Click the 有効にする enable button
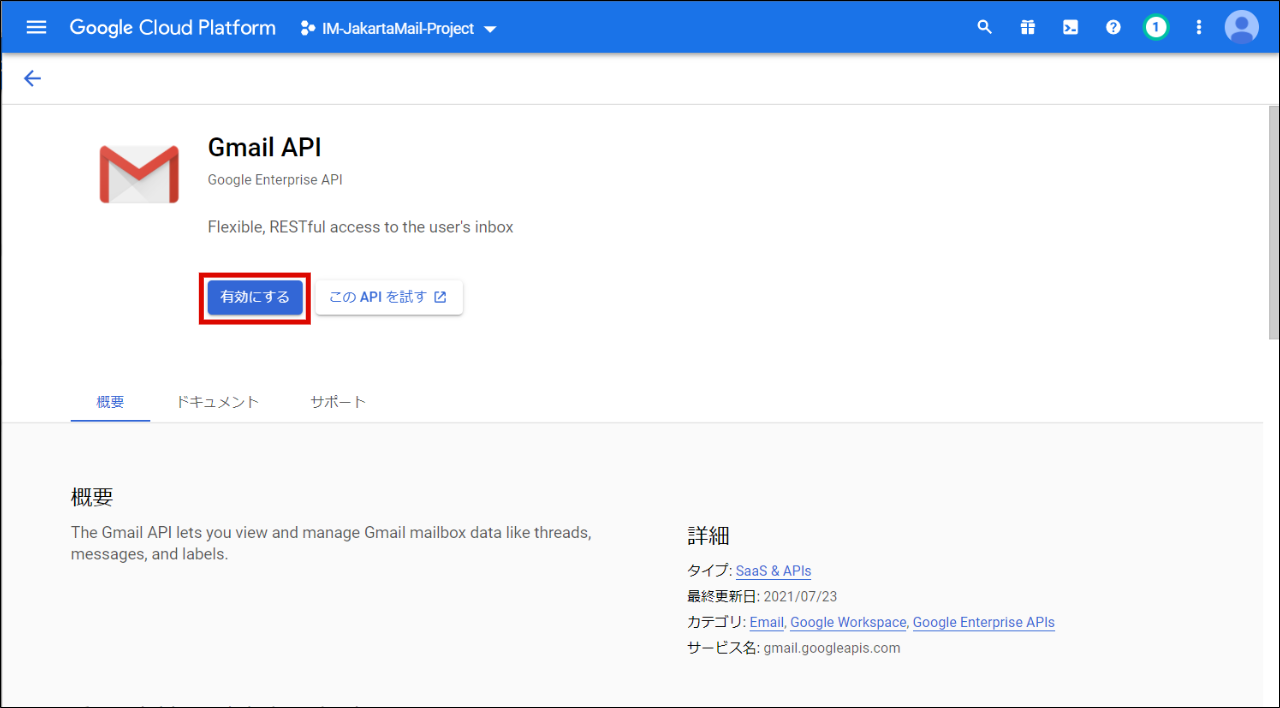Image resolution: width=1280 pixels, height=708 pixels. pyautogui.click(x=255, y=297)
